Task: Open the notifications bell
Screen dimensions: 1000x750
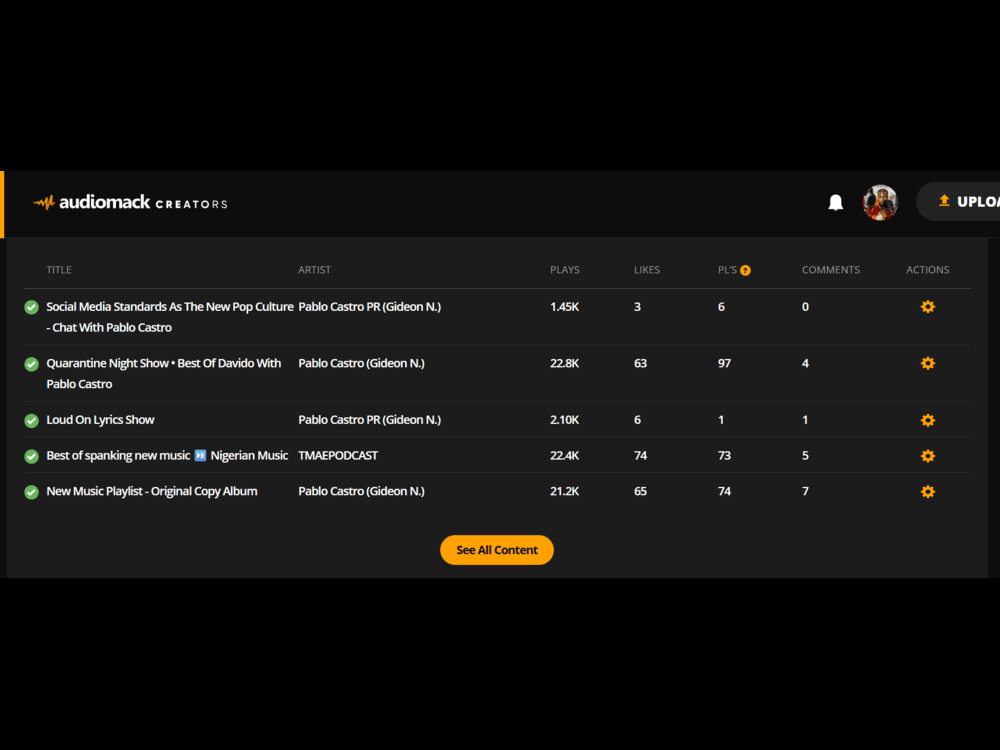Action: point(835,202)
